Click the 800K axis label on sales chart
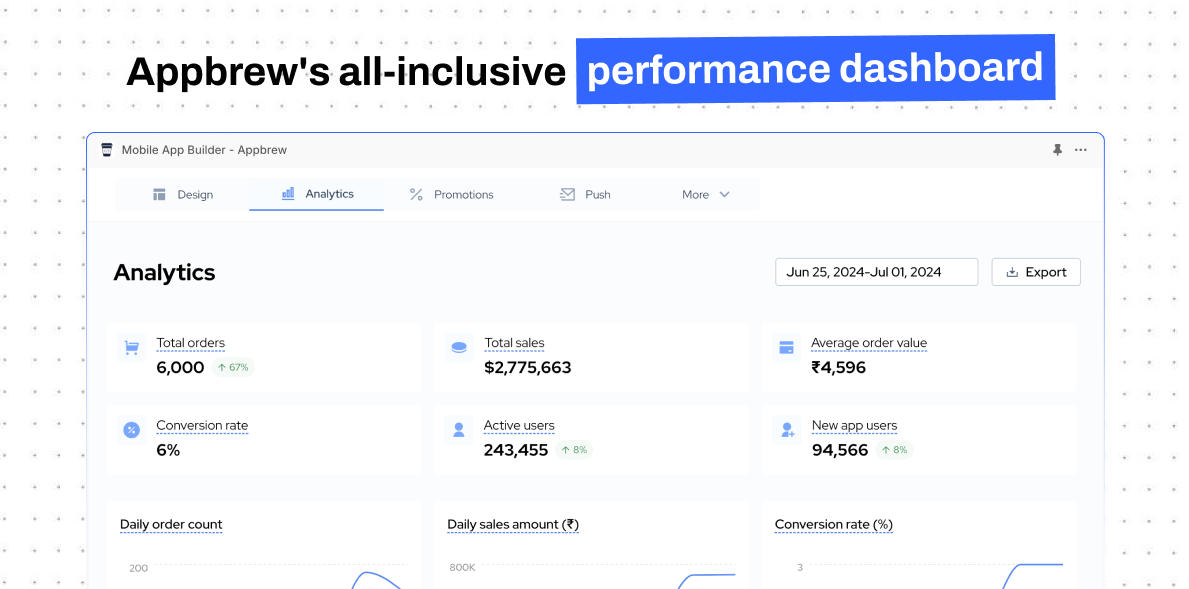The width and height of the screenshot is (1189, 589). 463,568
